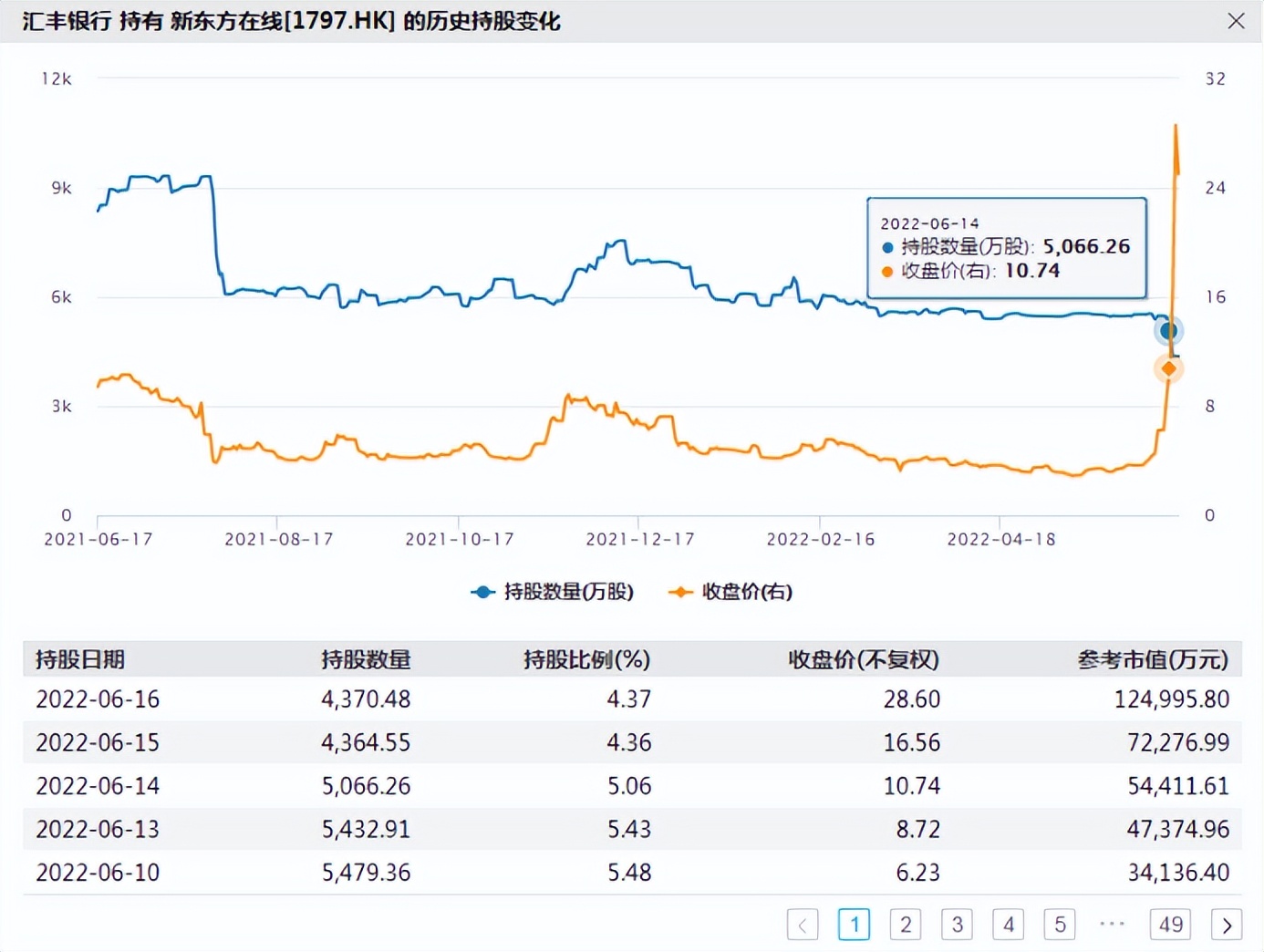Click the blue holdings marker on chart
Screen dimensions: 1264x952
coord(1168,330)
